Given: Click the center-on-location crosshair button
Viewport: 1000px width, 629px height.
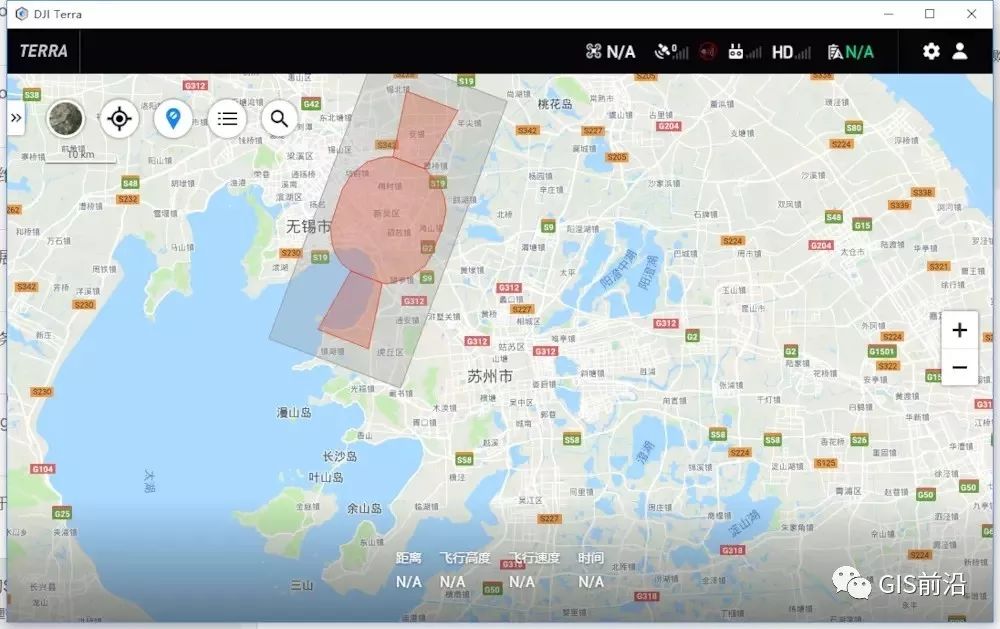Looking at the screenshot, I should click(x=119, y=118).
